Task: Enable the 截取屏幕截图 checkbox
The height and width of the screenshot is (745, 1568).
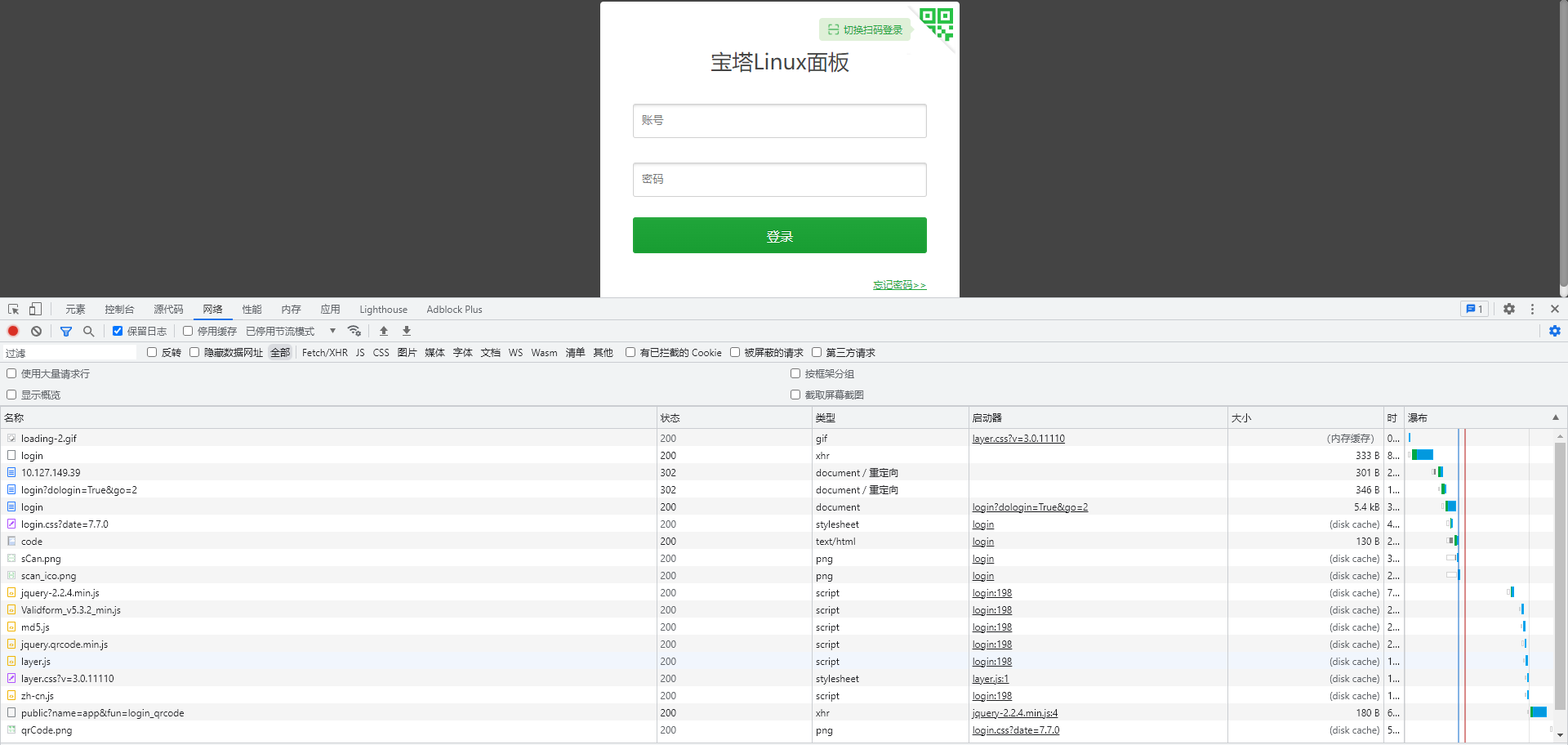Action: click(795, 395)
